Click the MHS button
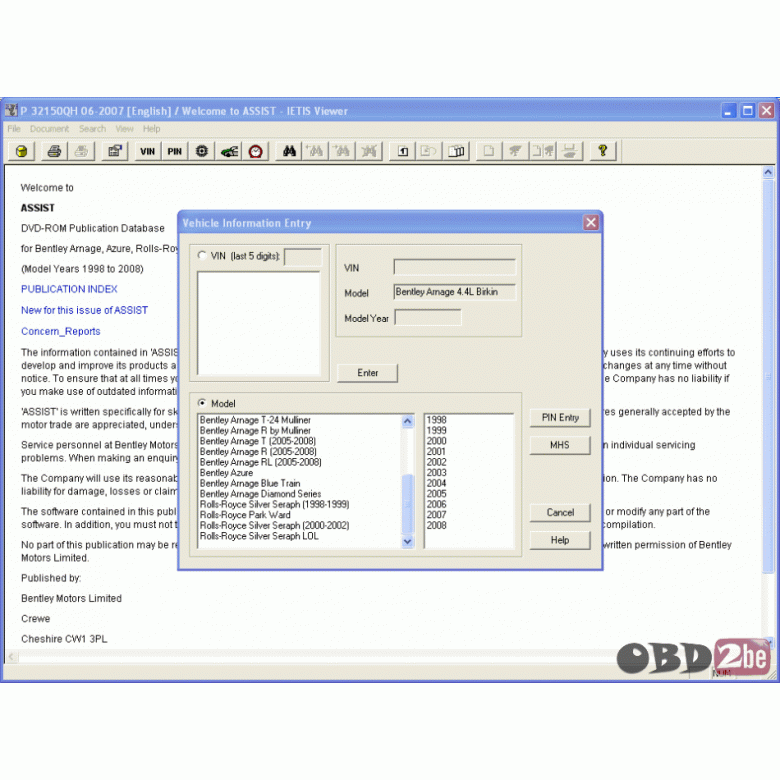Viewport: 780px width, 780px height. point(560,445)
